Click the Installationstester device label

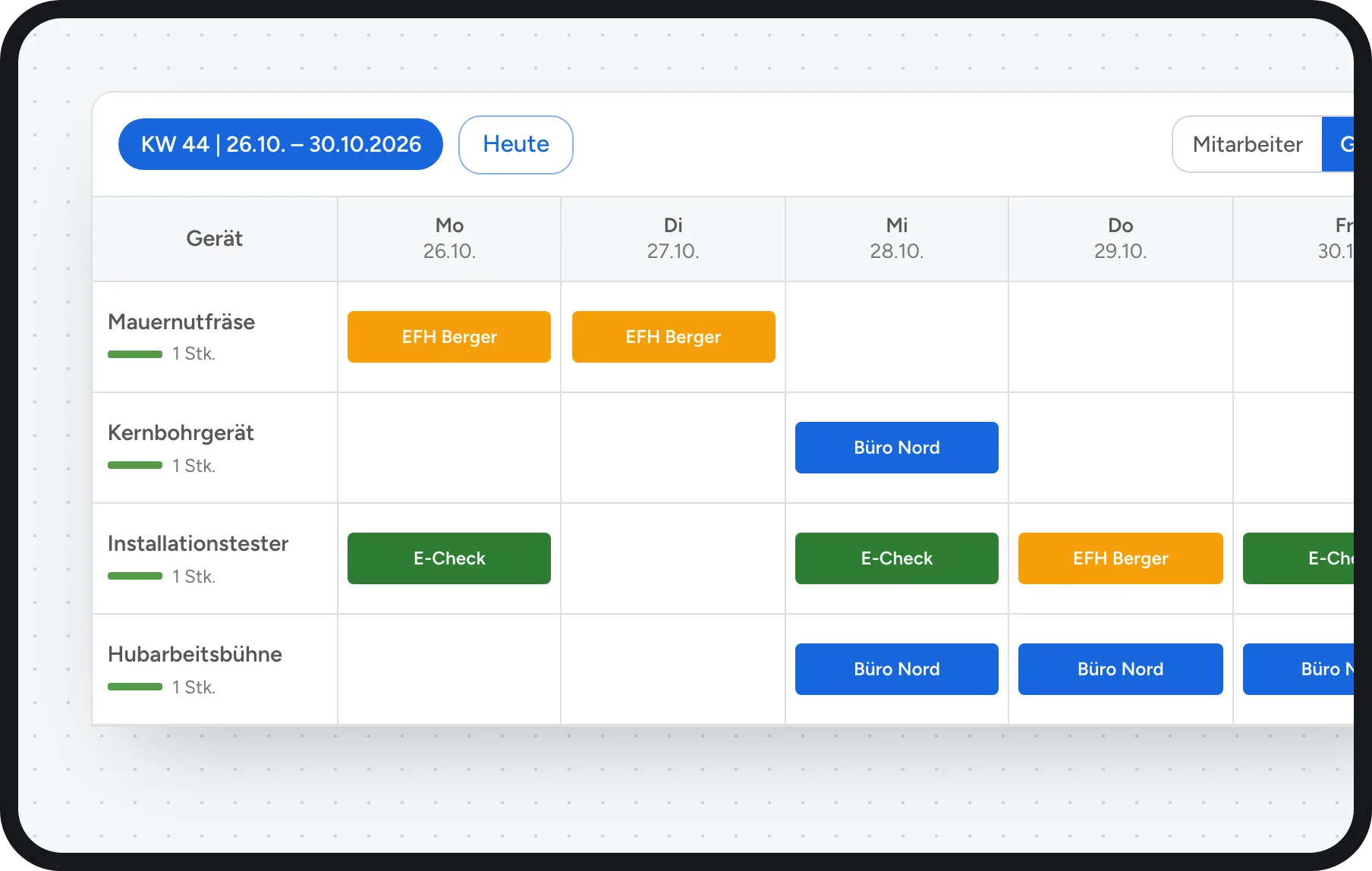198,543
